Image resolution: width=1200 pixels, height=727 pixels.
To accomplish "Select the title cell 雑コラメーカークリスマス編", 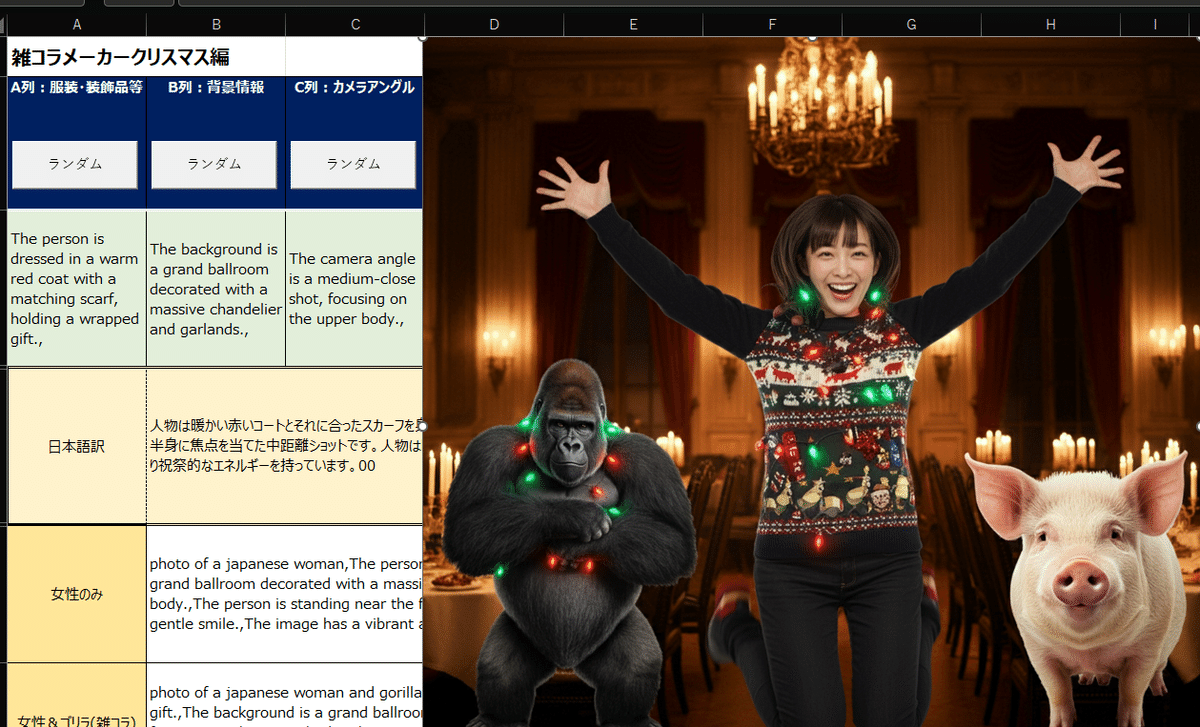I will 146,57.
